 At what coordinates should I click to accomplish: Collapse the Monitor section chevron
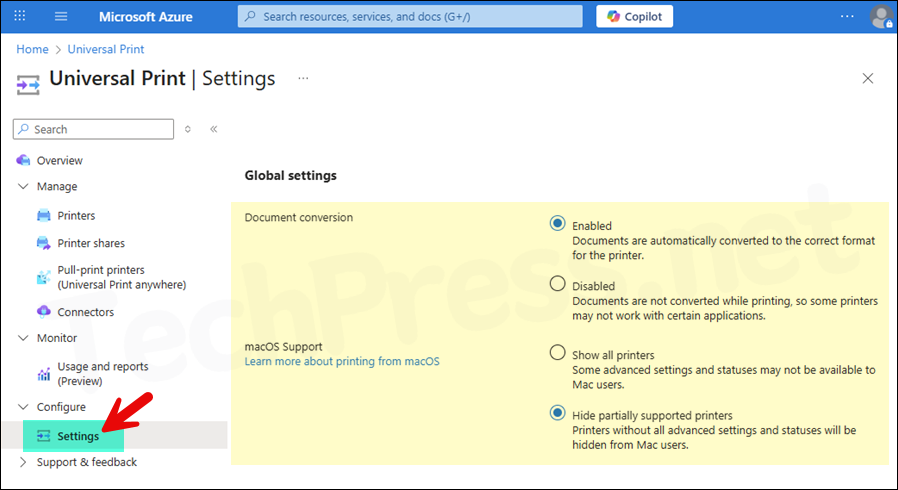click(x=23, y=338)
